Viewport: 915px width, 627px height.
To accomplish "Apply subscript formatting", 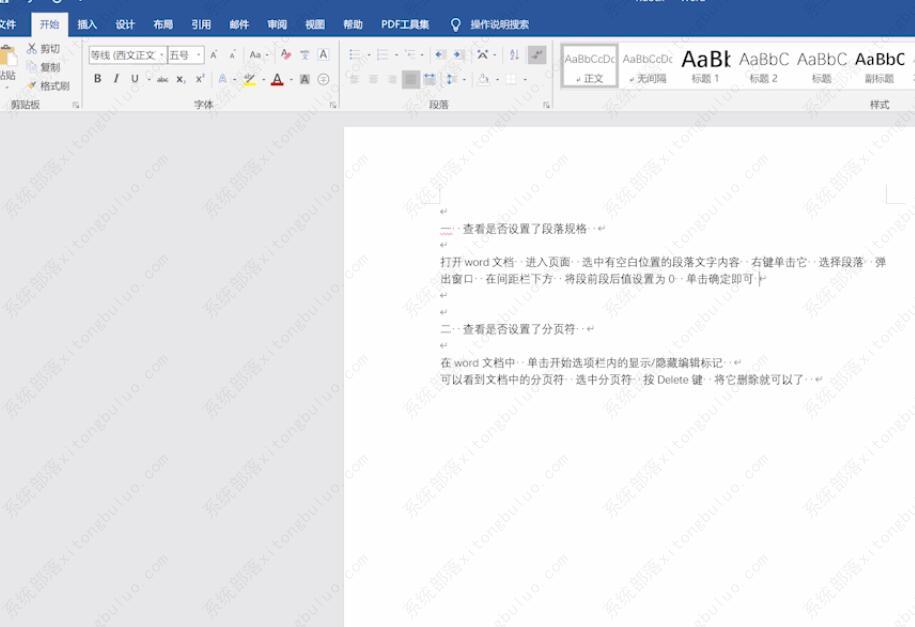I will tap(181, 79).
